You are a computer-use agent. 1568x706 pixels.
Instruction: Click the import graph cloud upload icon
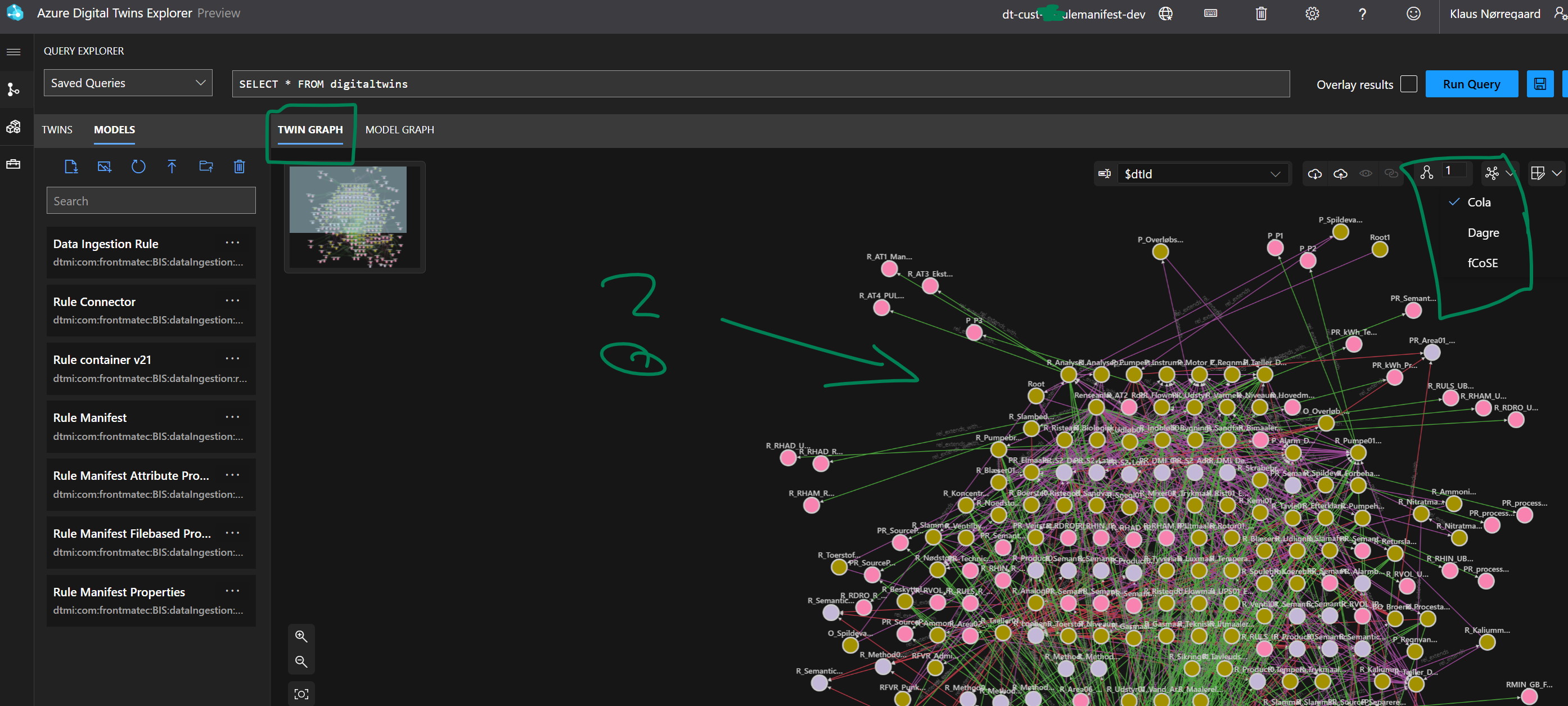[1340, 174]
